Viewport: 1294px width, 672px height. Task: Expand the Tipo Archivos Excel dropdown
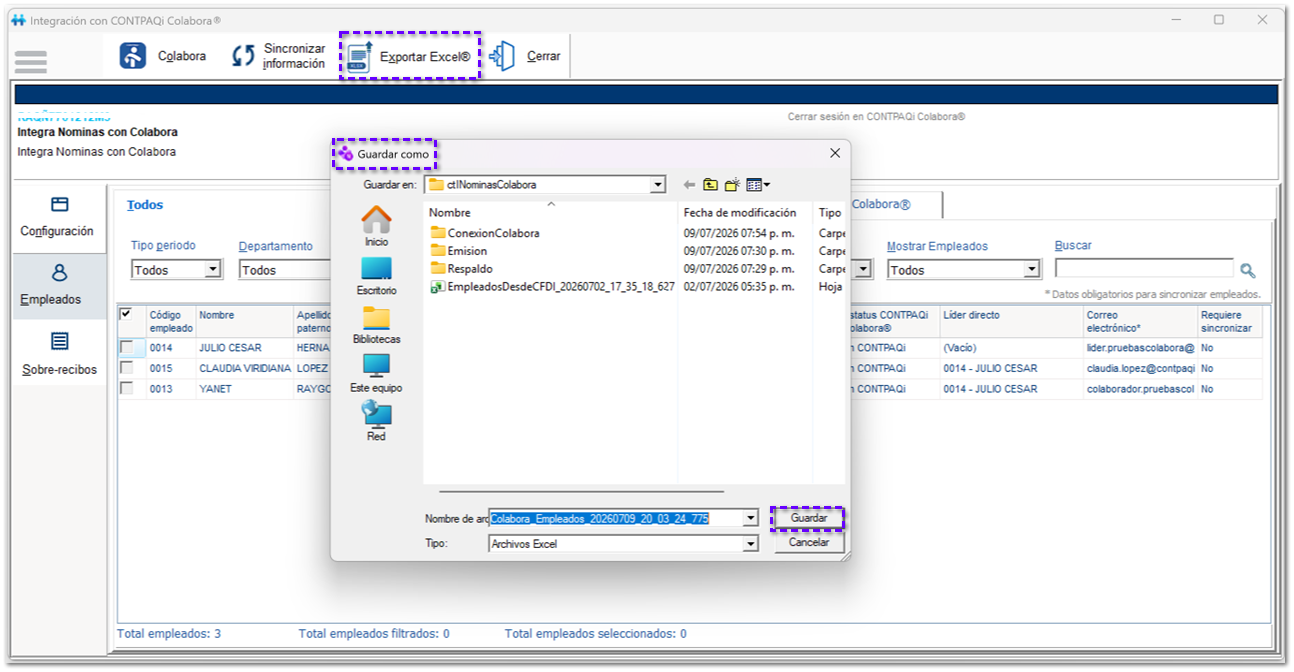pyautogui.click(x=751, y=544)
